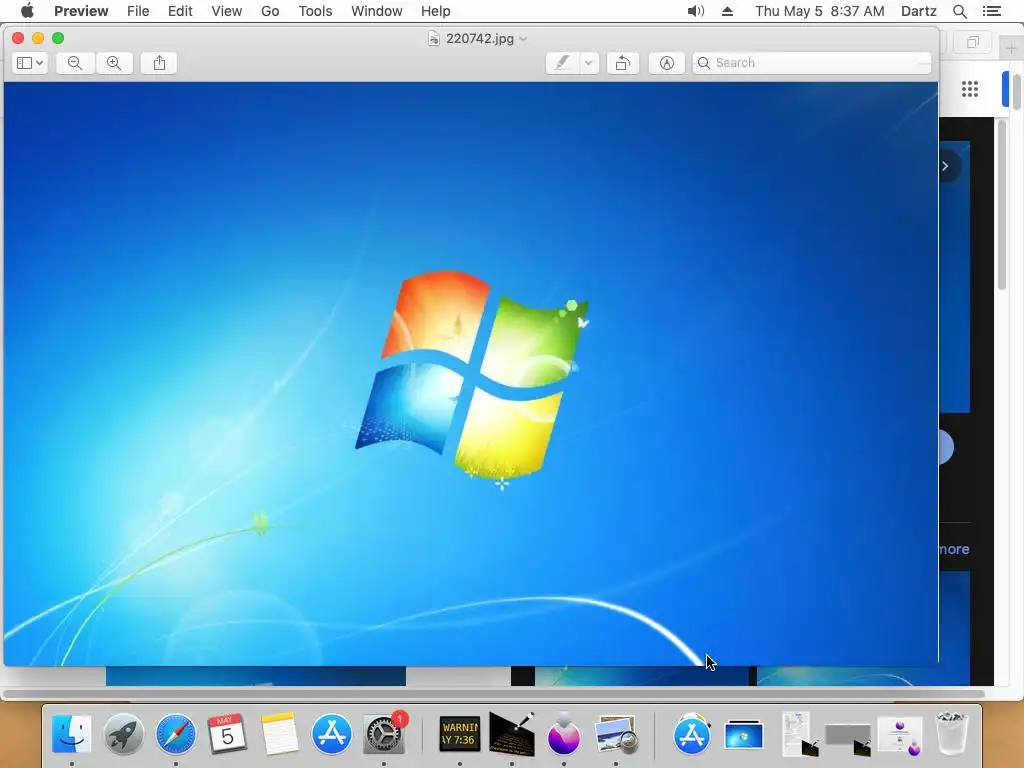Open the Help menu
This screenshot has height=768, width=1024.
coord(436,11)
